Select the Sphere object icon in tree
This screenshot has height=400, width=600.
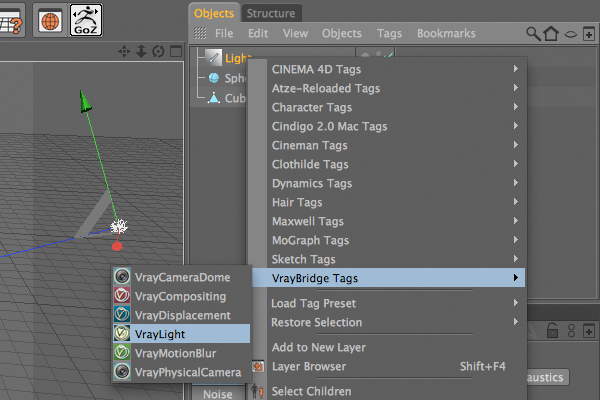coord(214,78)
